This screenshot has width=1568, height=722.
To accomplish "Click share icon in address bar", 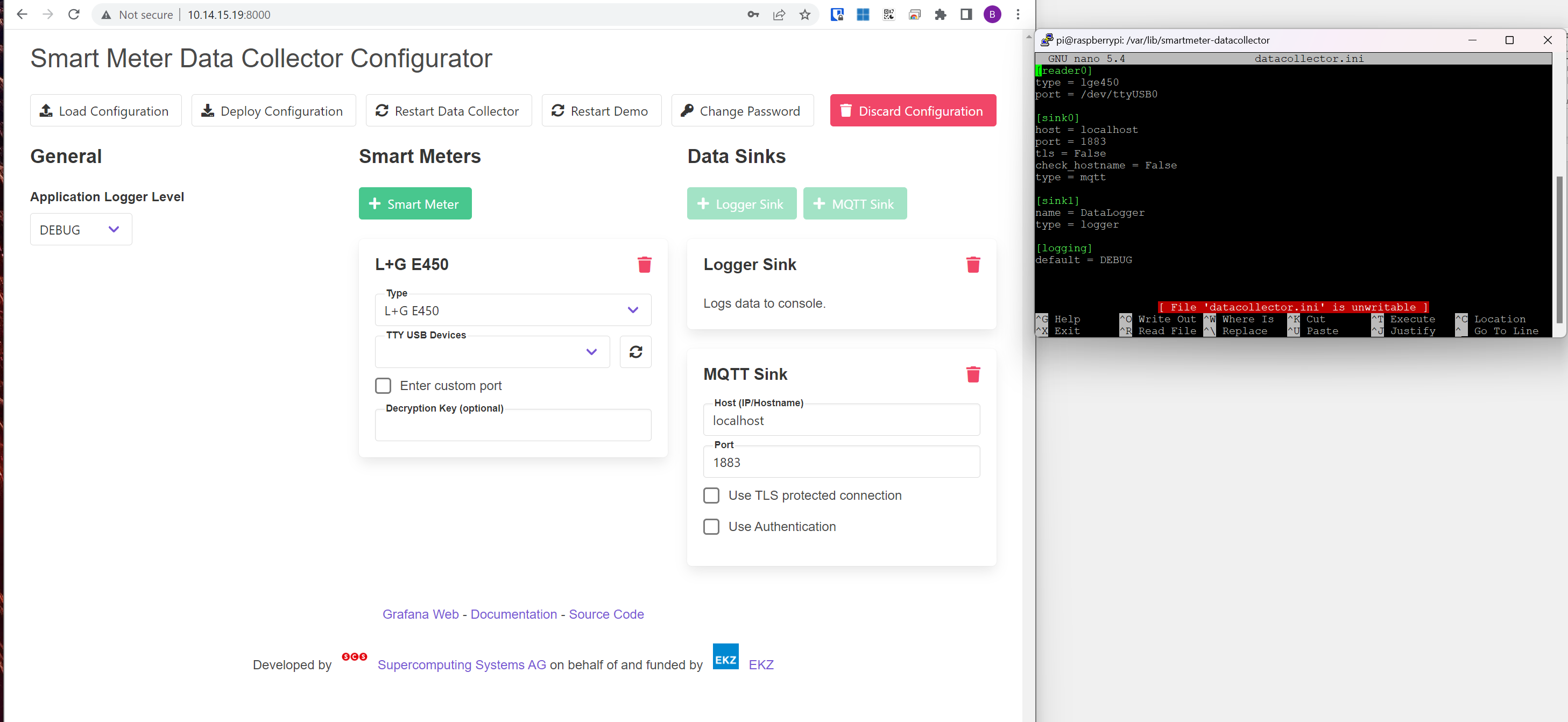I will click(x=779, y=15).
